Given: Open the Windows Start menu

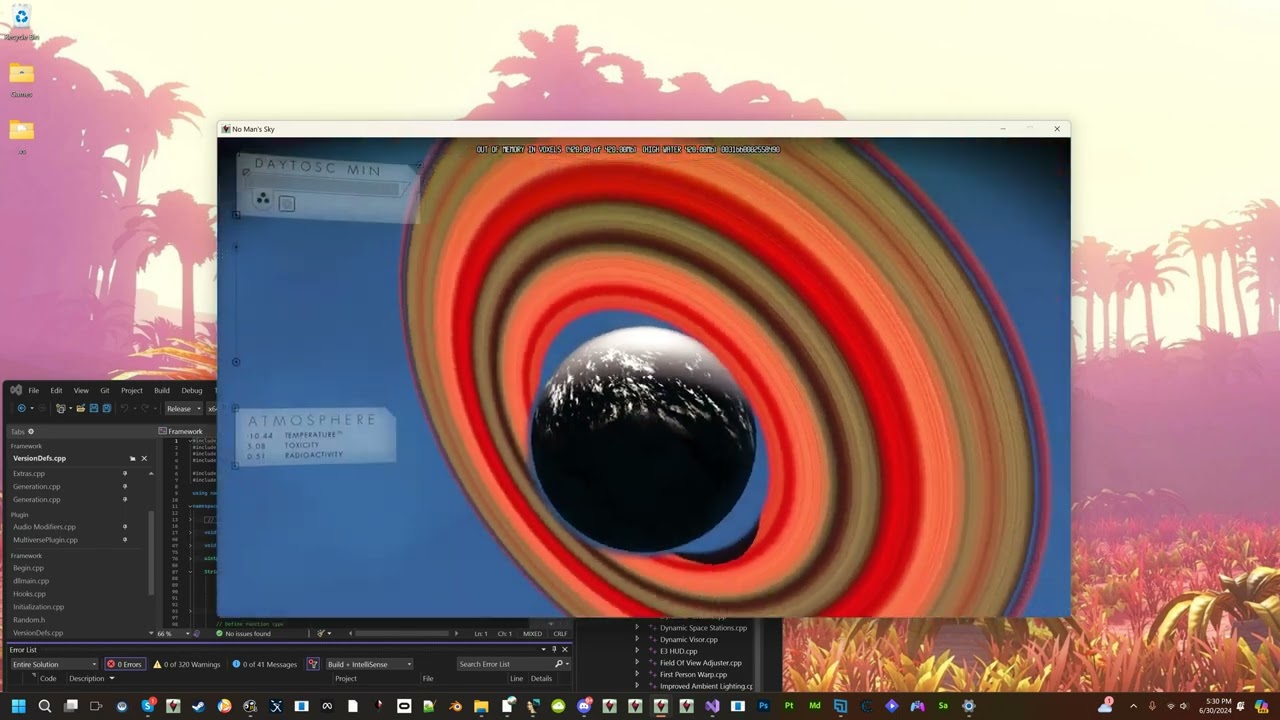Looking at the screenshot, I should tap(18, 706).
